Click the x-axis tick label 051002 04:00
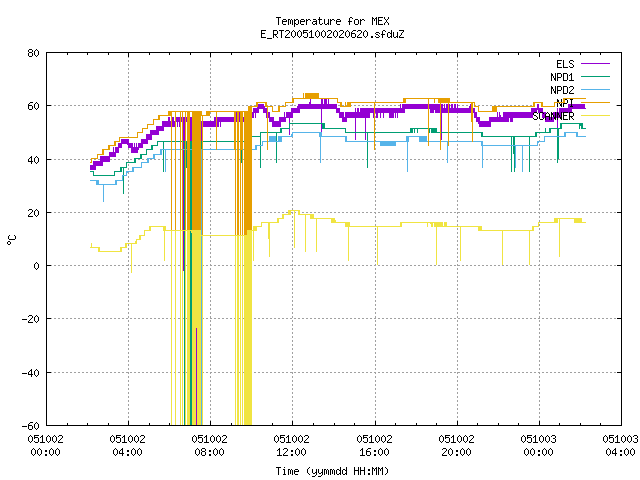 point(127,445)
